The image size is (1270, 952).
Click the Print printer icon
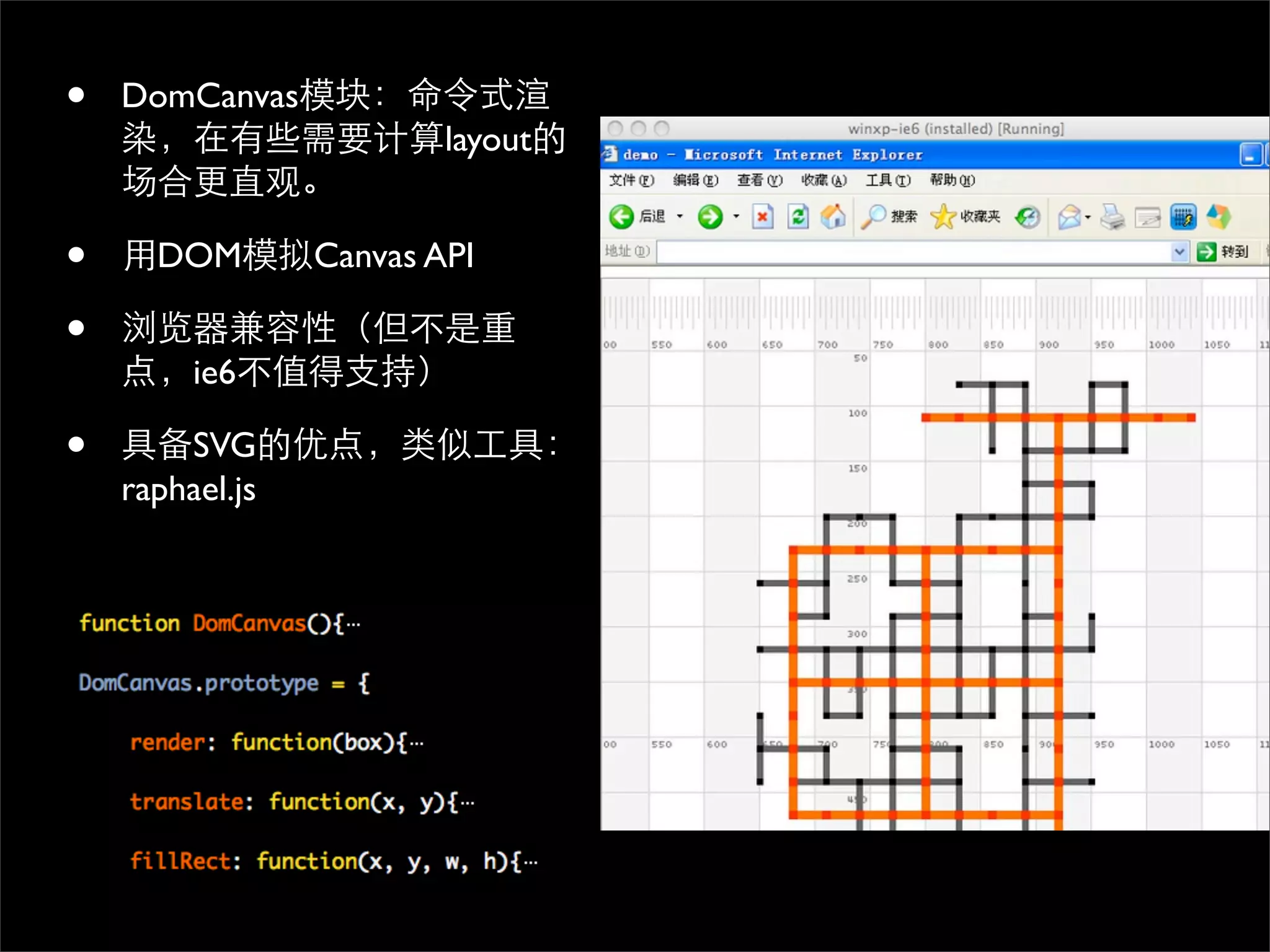tap(1112, 217)
